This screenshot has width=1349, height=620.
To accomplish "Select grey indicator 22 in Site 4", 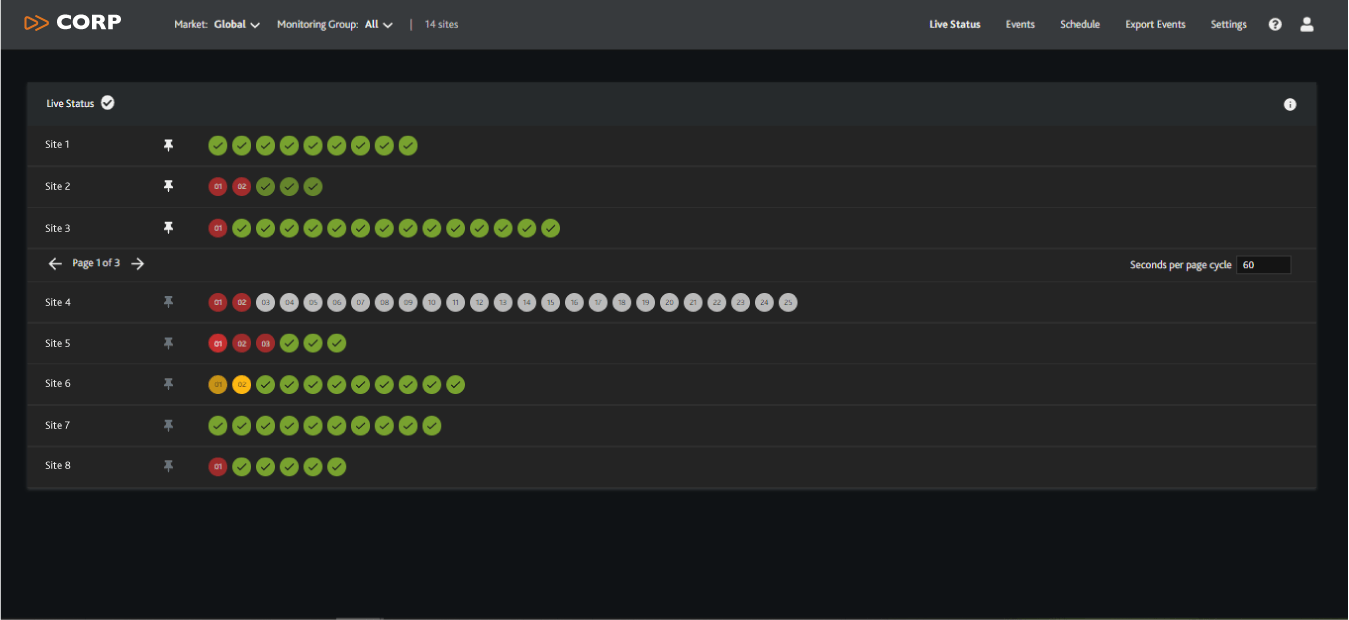I will 717,302.
